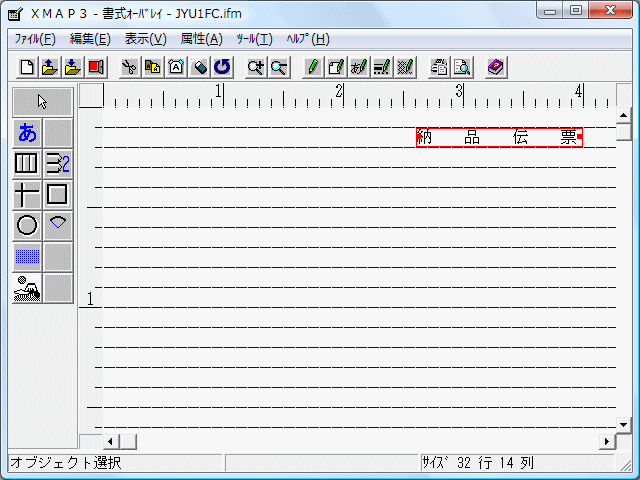Click the scissors cut icon
This screenshot has width=640, height=480.
(x=130, y=67)
